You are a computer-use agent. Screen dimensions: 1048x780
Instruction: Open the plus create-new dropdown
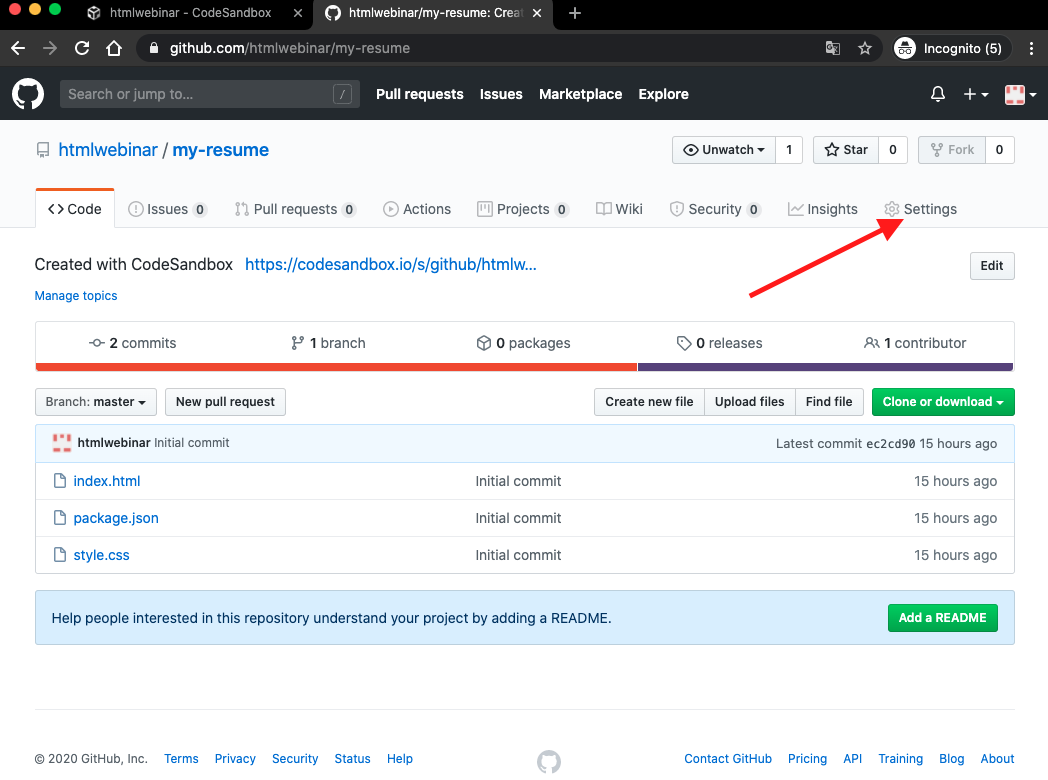975,94
